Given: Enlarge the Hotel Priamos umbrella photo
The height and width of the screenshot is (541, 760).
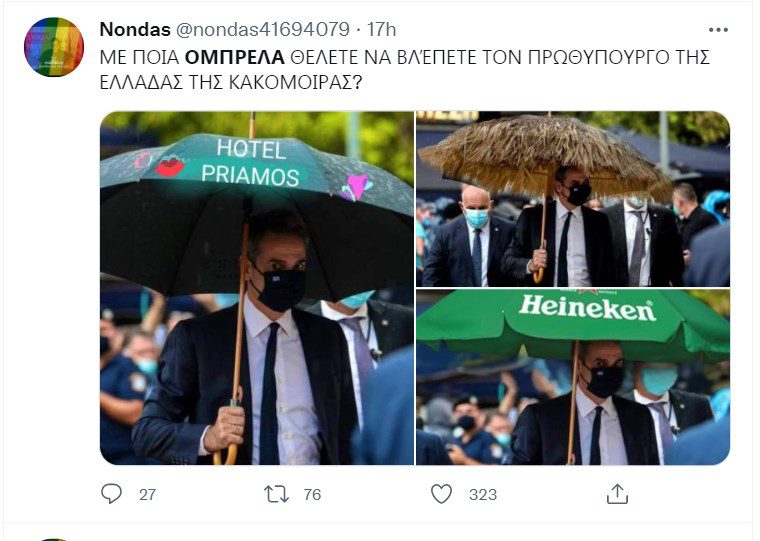Looking at the screenshot, I should coord(257,288).
